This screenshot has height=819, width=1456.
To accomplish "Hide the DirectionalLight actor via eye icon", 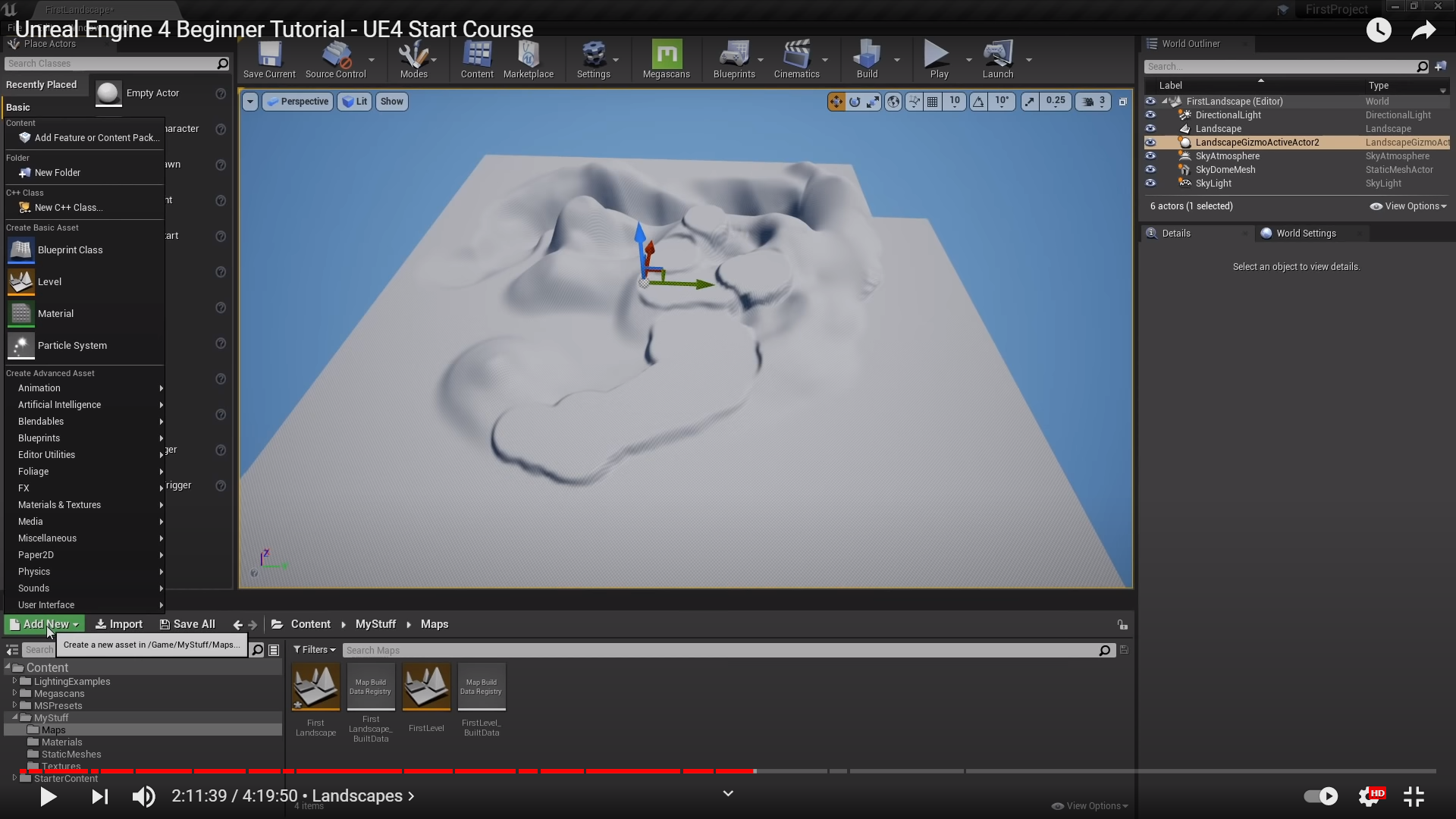I will 1150,115.
